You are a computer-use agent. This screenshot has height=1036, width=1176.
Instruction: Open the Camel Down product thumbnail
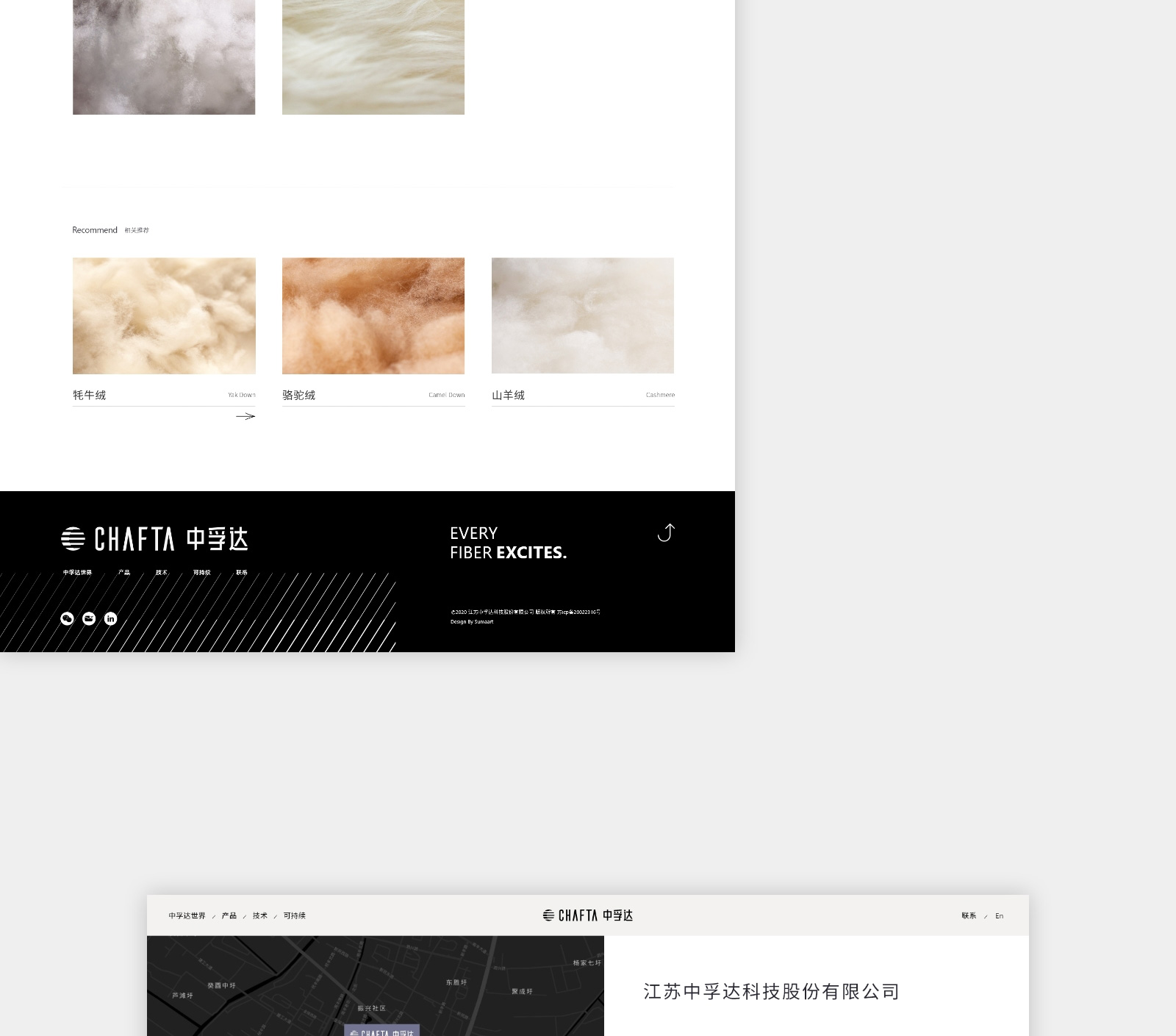(373, 315)
